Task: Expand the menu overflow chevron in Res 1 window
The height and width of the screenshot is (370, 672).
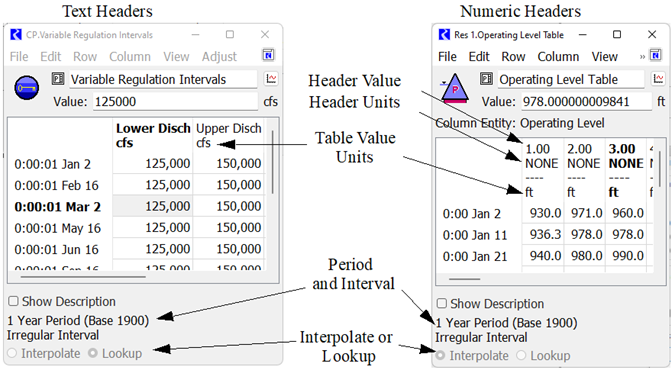Action: (642, 57)
